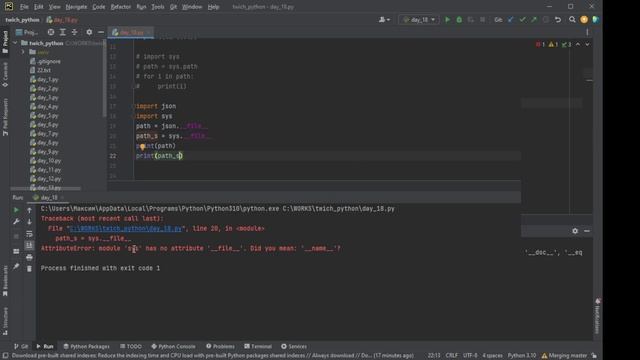The height and width of the screenshot is (360, 640).
Task: Hide the Run tool window minus icon
Action: point(587,231)
